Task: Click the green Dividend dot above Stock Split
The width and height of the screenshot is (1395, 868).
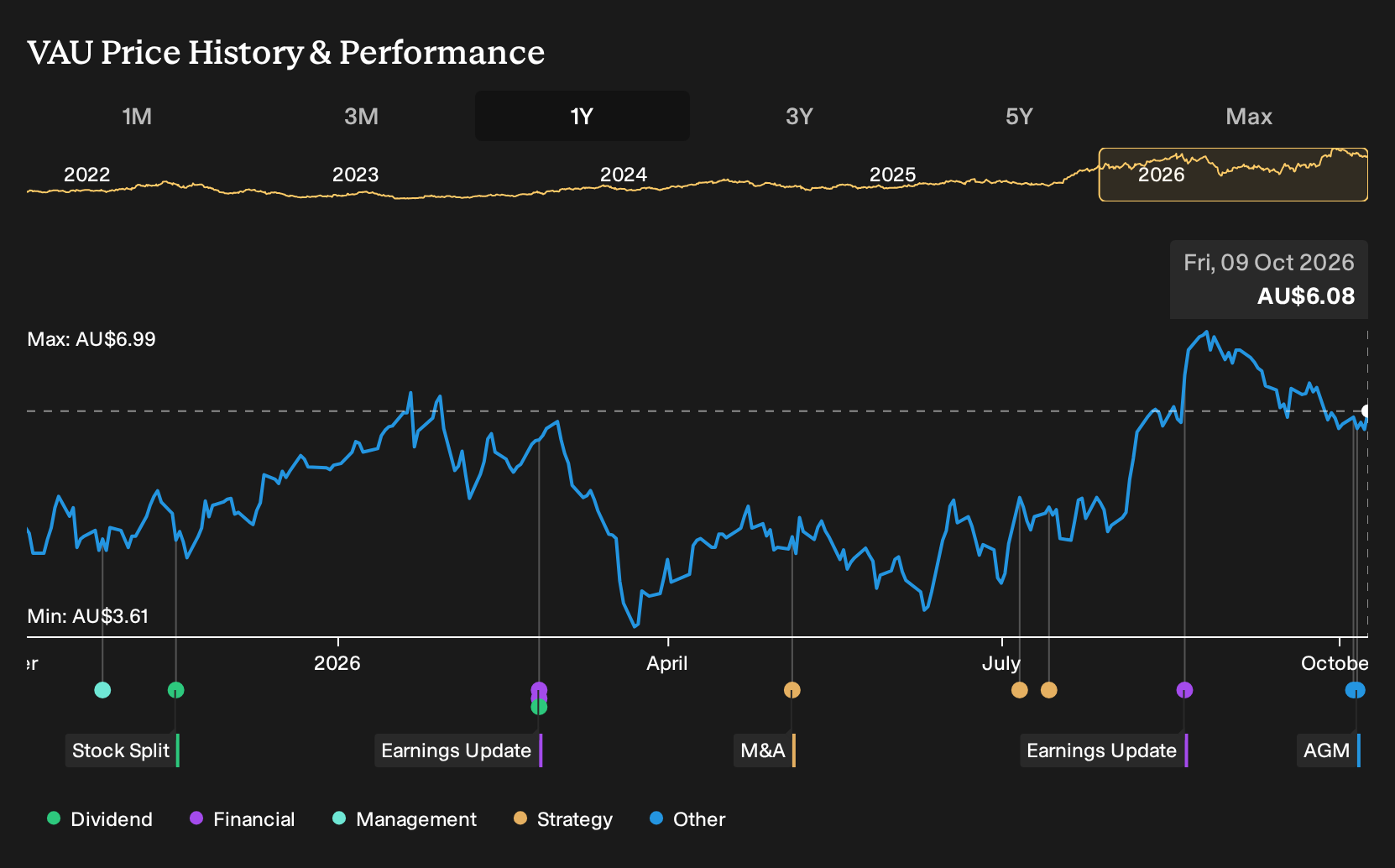Action: (175, 690)
